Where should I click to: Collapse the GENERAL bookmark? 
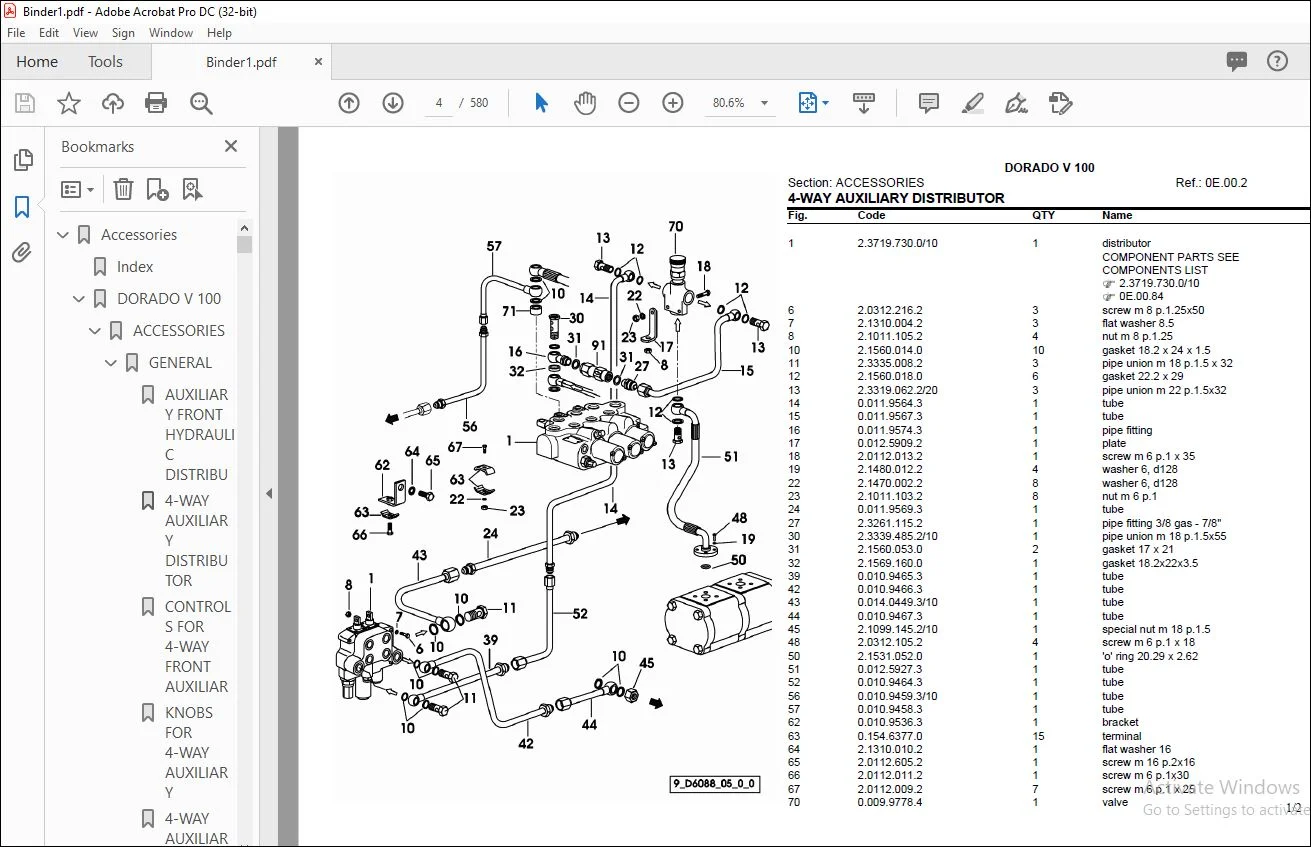112,363
